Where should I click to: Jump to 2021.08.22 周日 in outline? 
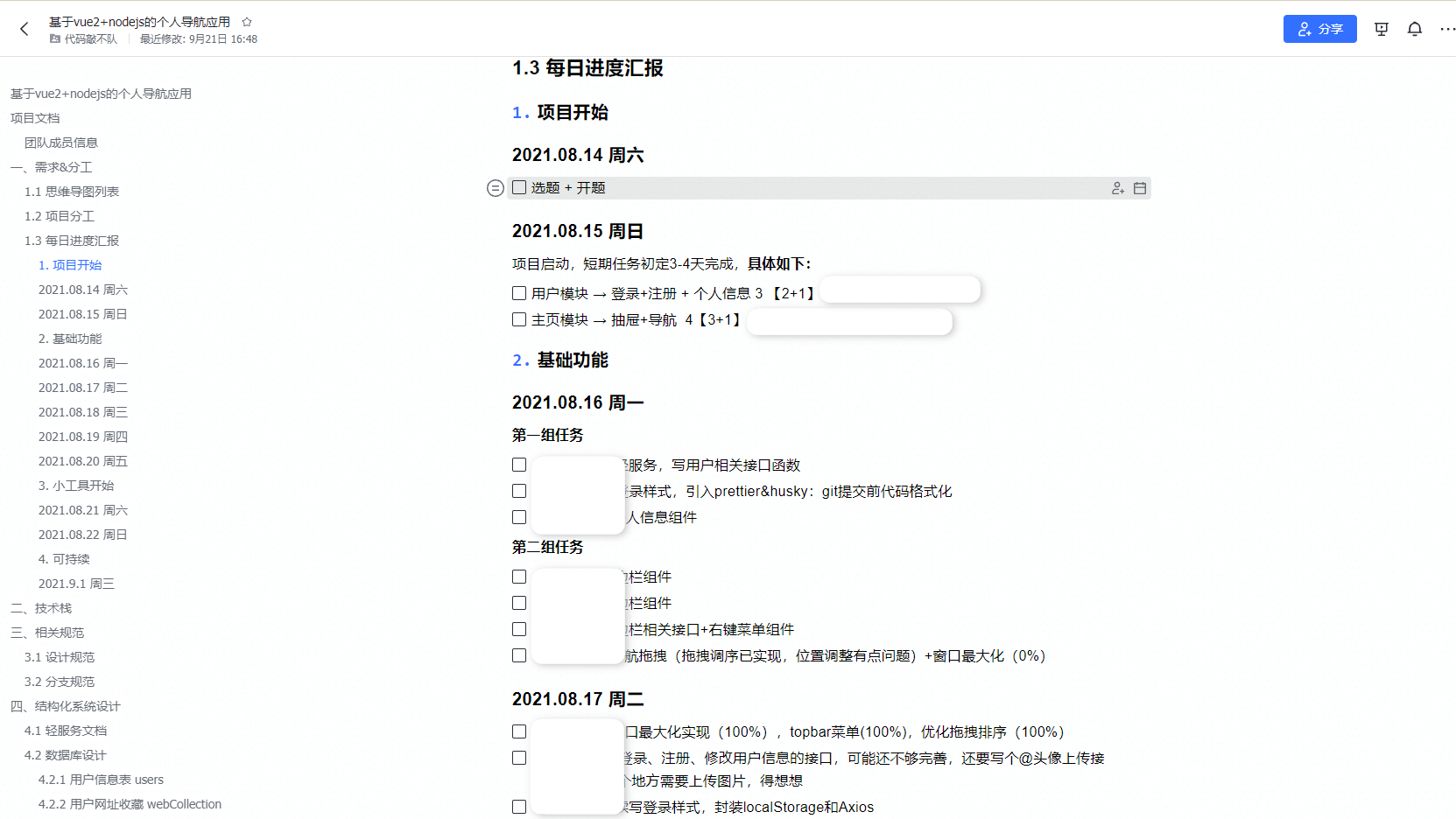point(83,535)
